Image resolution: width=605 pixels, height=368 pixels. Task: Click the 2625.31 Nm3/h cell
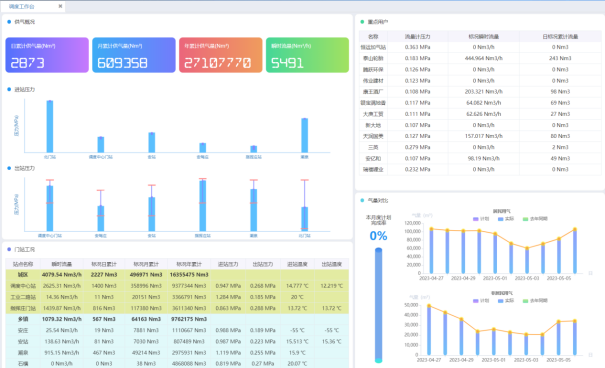(x=62, y=286)
